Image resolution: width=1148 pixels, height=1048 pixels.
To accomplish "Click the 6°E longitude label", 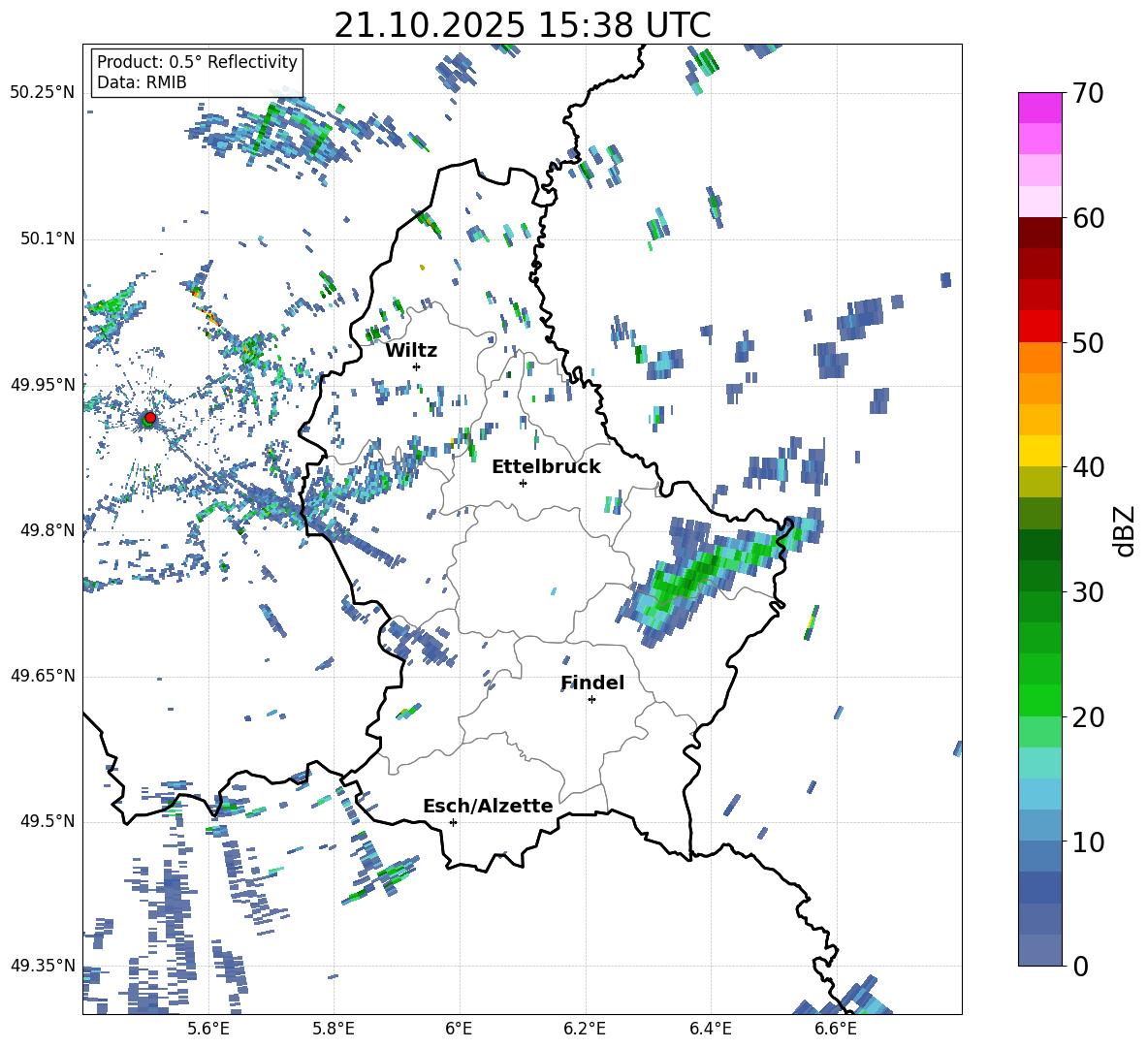I will tap(459, 1029).
